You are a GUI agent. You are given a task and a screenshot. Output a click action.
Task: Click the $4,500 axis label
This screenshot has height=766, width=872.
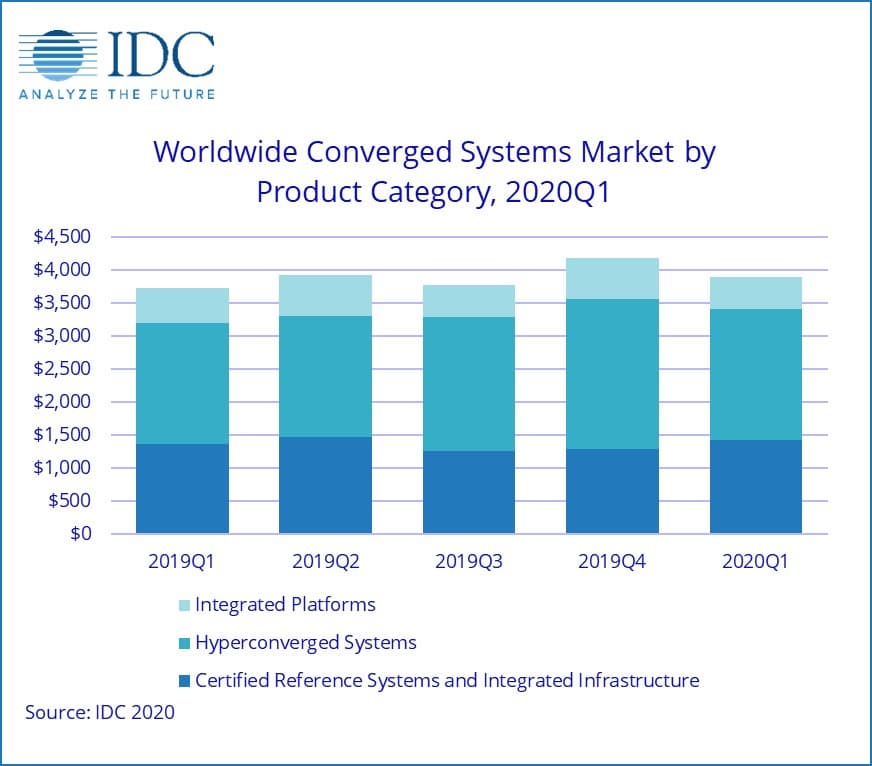coord(62,237)
